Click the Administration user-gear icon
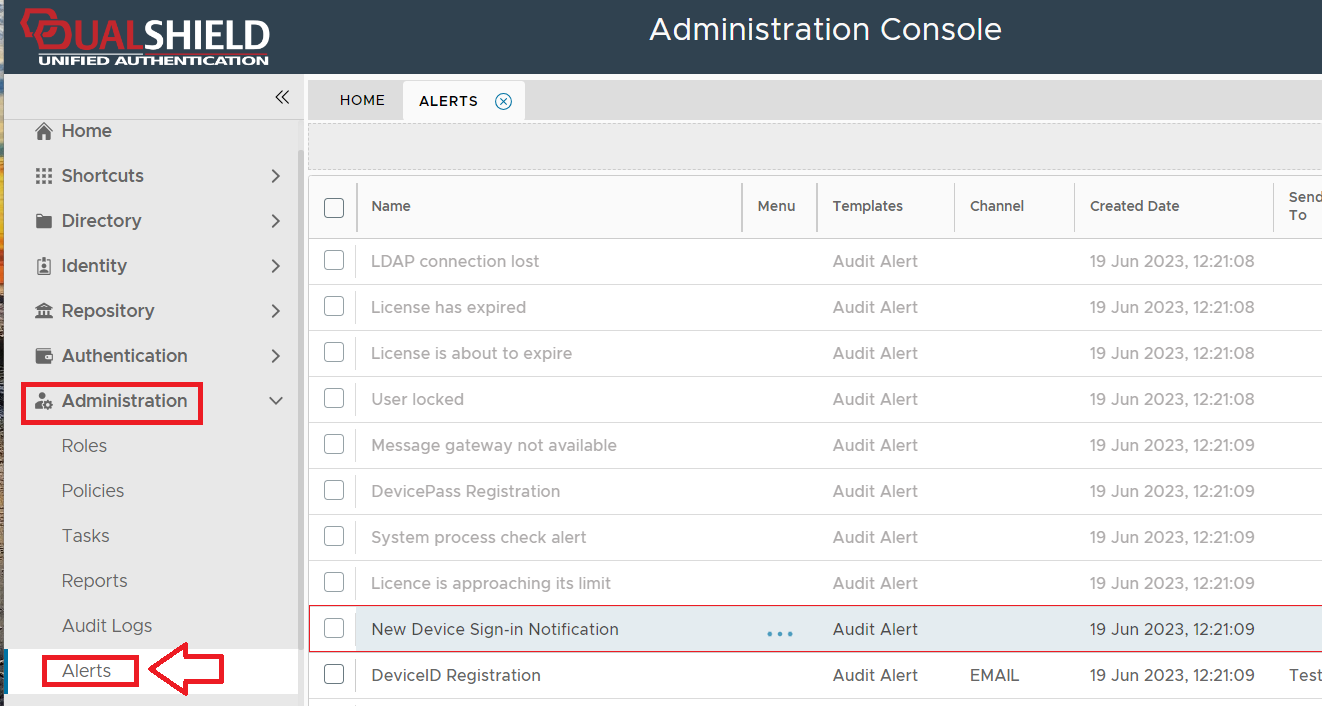Viewport: 1322px width, 706px height. pyautogui.click(x=43, y=401)
